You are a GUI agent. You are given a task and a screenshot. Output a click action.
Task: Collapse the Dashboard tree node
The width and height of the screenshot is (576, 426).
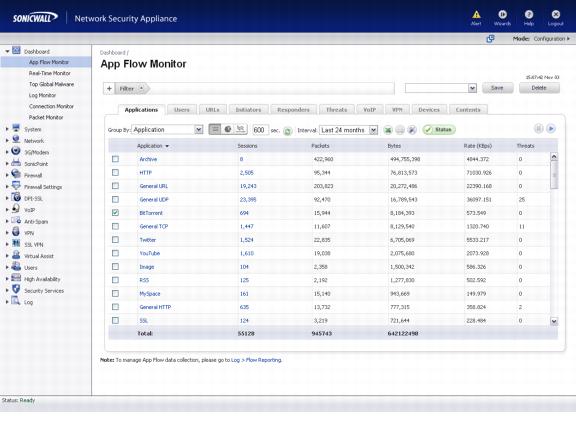pyautogui.click(x=7, y=51)
